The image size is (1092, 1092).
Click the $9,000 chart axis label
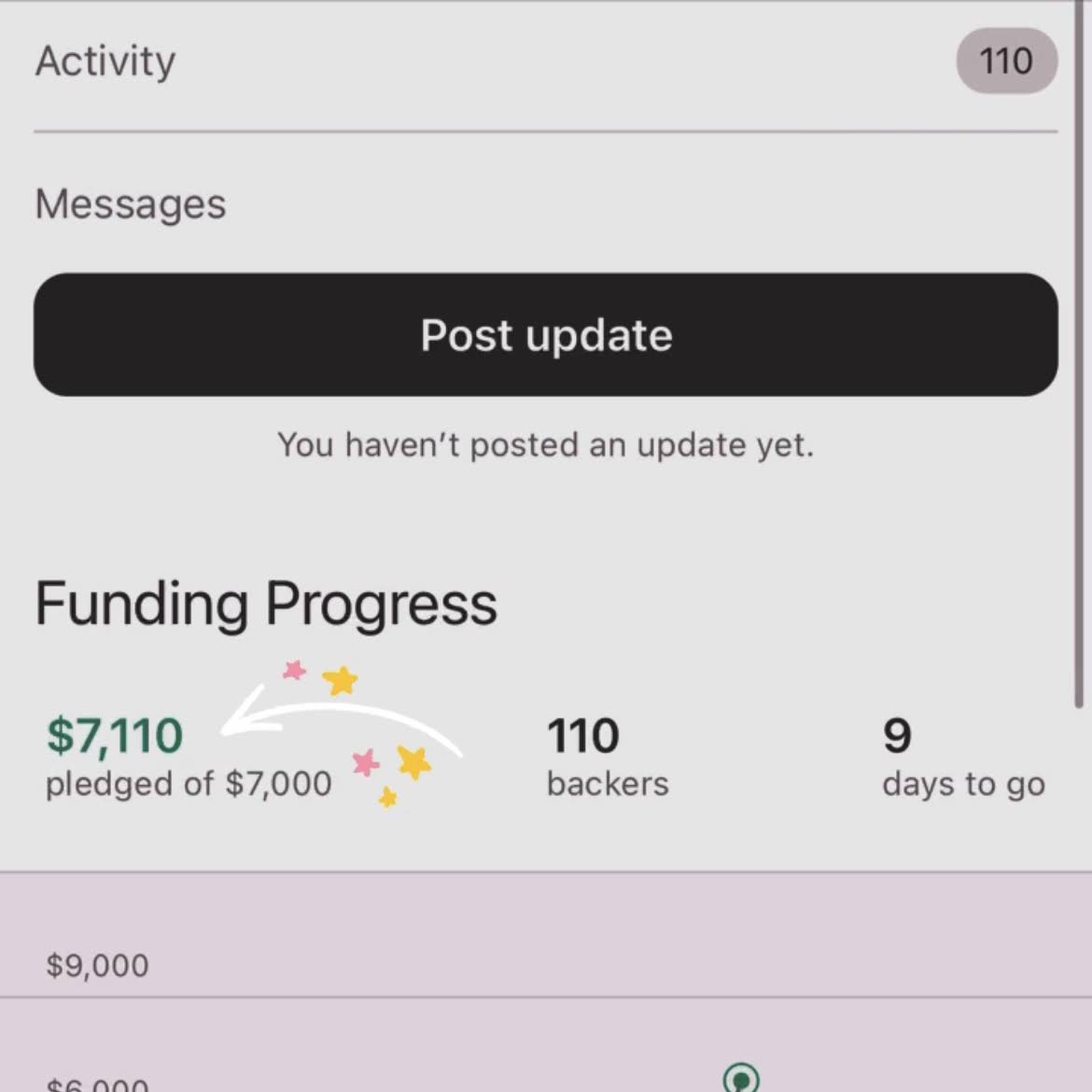point(97,965)
